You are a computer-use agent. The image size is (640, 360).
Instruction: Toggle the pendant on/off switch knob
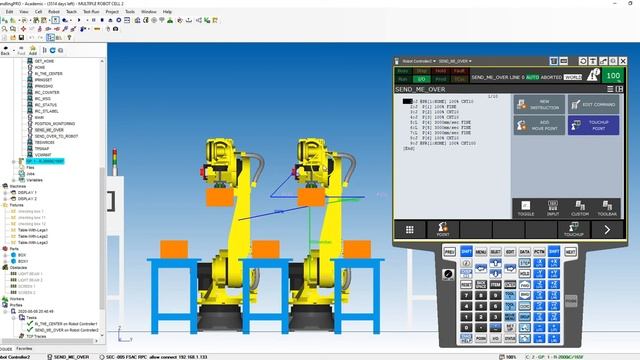(x=448, y=274)
